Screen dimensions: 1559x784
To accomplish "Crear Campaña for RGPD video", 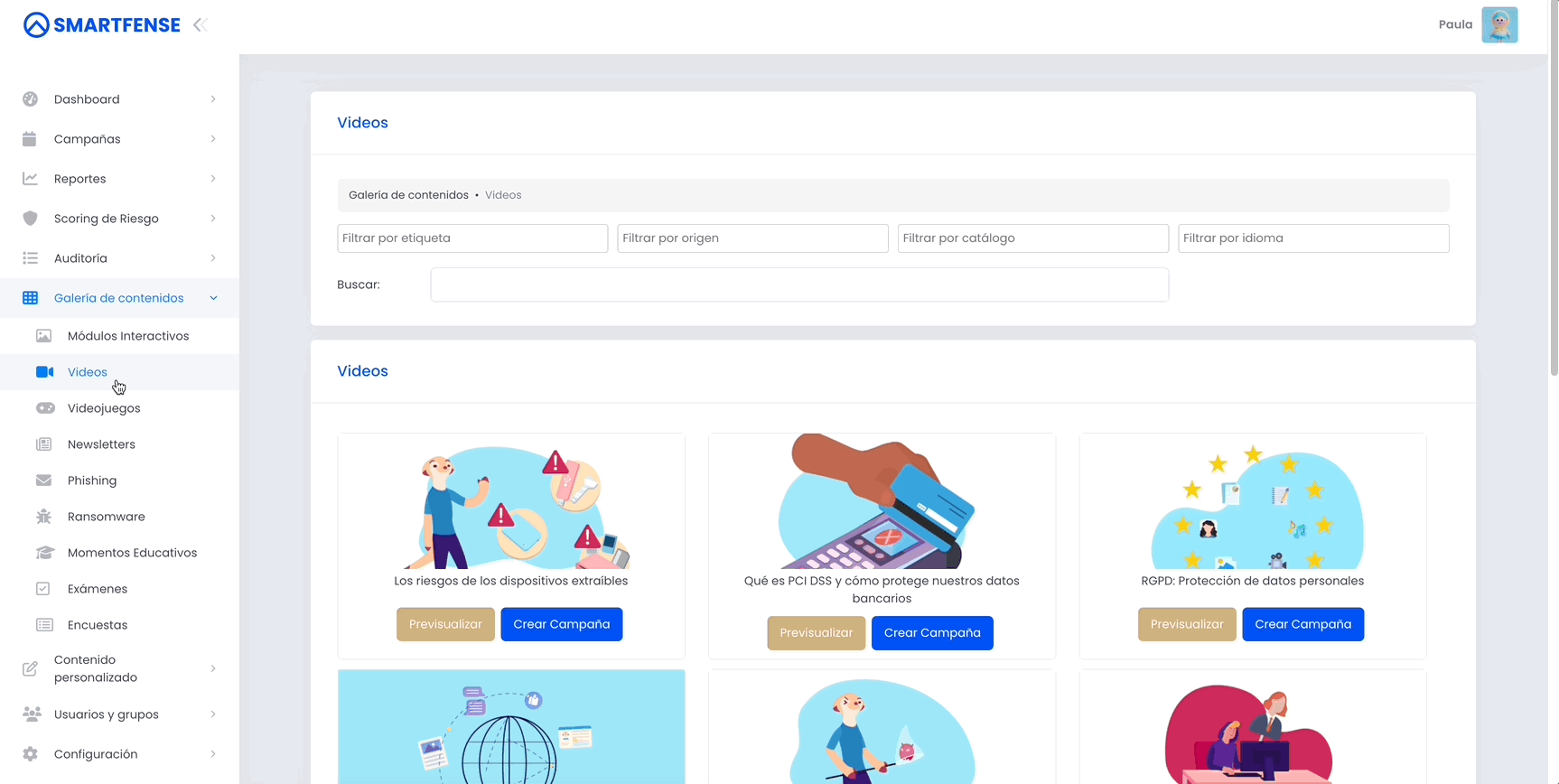I will [x=1303, y=624].
